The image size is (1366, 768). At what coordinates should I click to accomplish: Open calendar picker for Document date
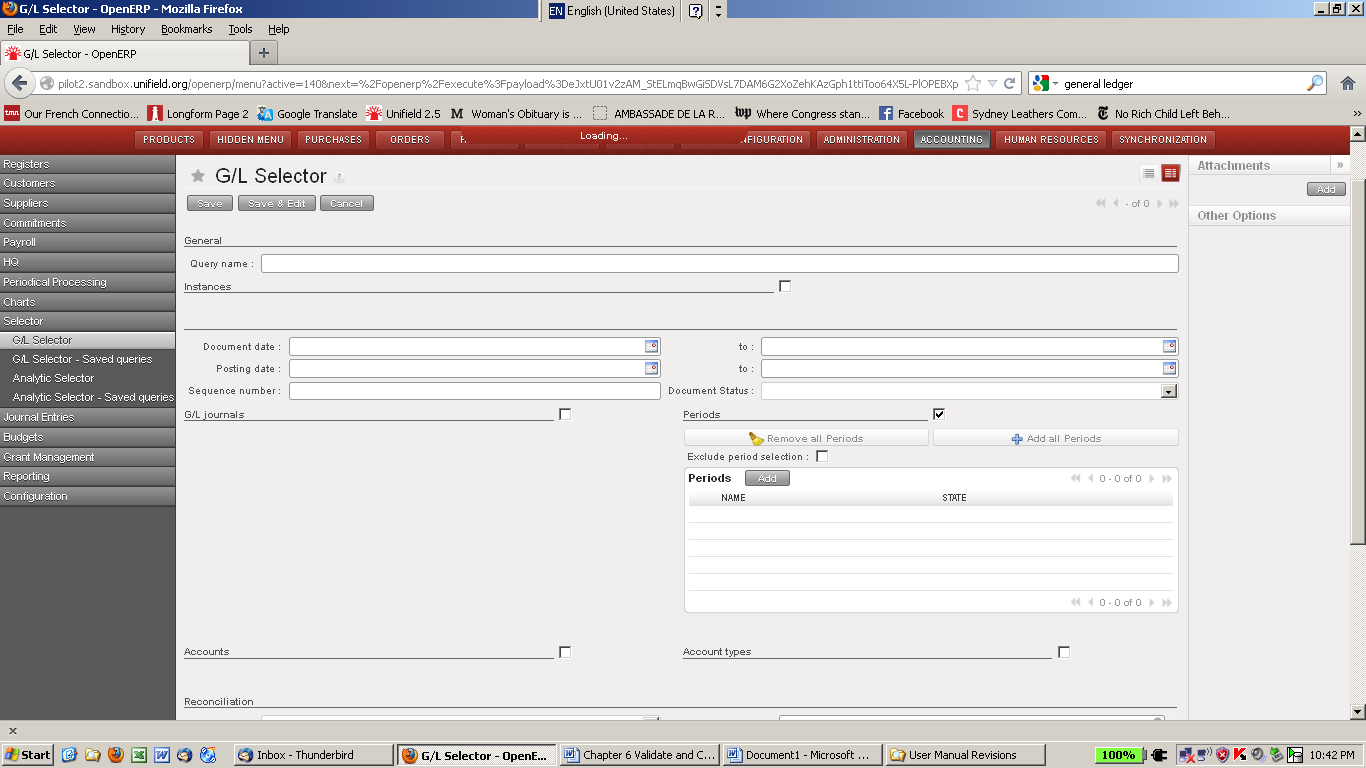point(651,347)
